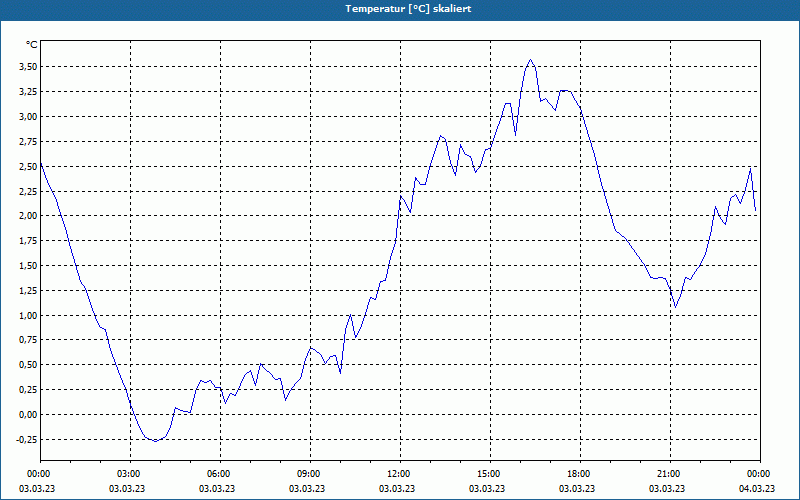Select the 2,25 y-axis label
The image size is (800, 500).
pos(28,191)
